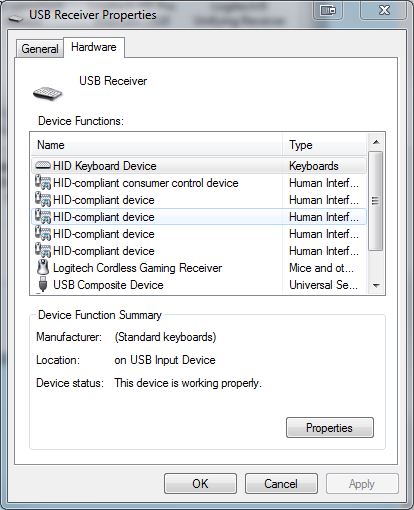Sort the list by Type column header
Viewport: 414px width, 510px height.
(x=325, y=145)
